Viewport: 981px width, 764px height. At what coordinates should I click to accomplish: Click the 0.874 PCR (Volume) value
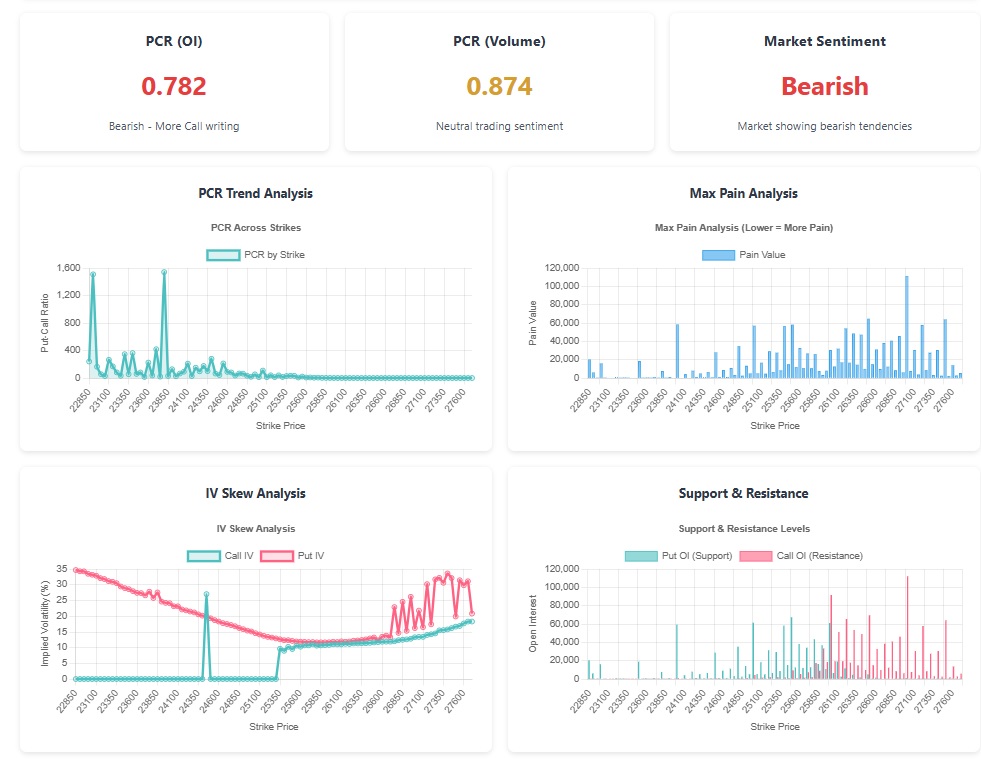tap(499, 86)
